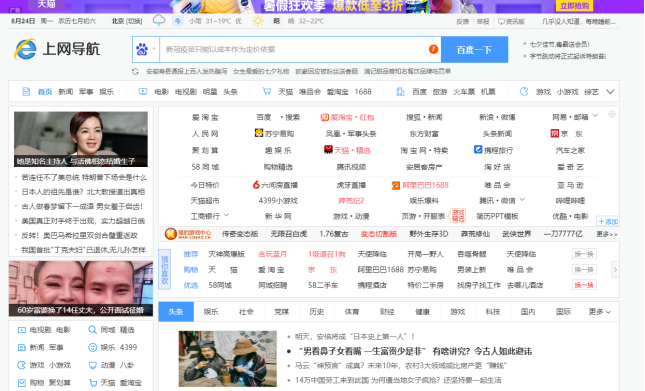Open headline 男看鼻子女看嘴
Screen dimensions: 645x391
pos(415,351)
